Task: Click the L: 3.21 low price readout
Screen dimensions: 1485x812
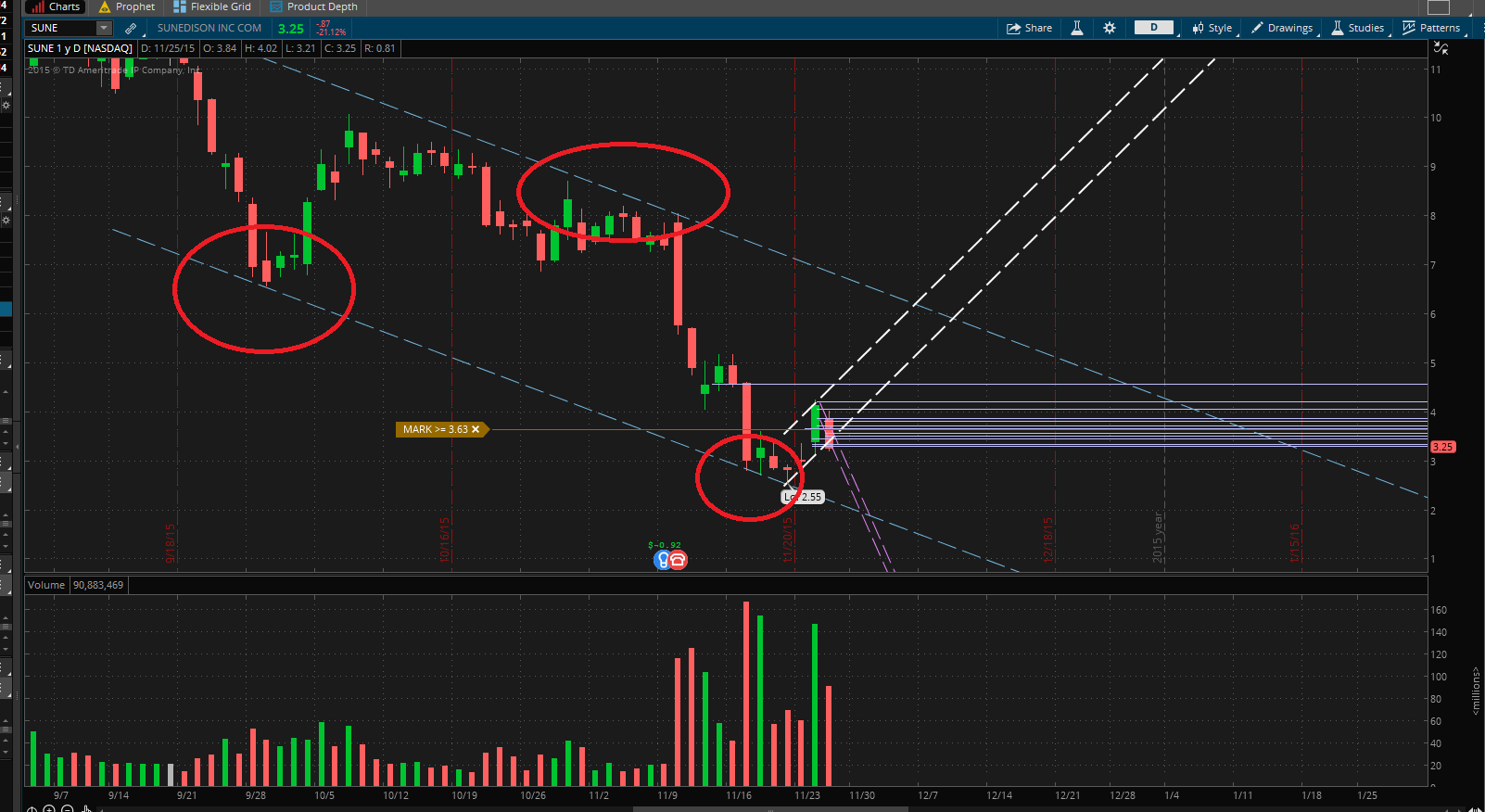Action: point(300,48)
